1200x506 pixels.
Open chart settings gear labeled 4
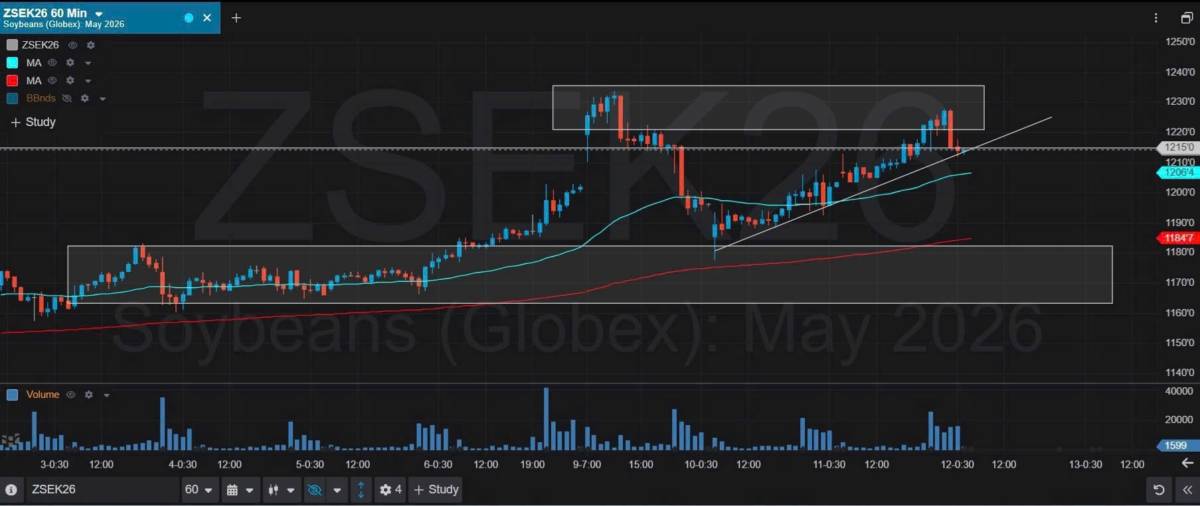pyautogui.click(x=390, y=490)
